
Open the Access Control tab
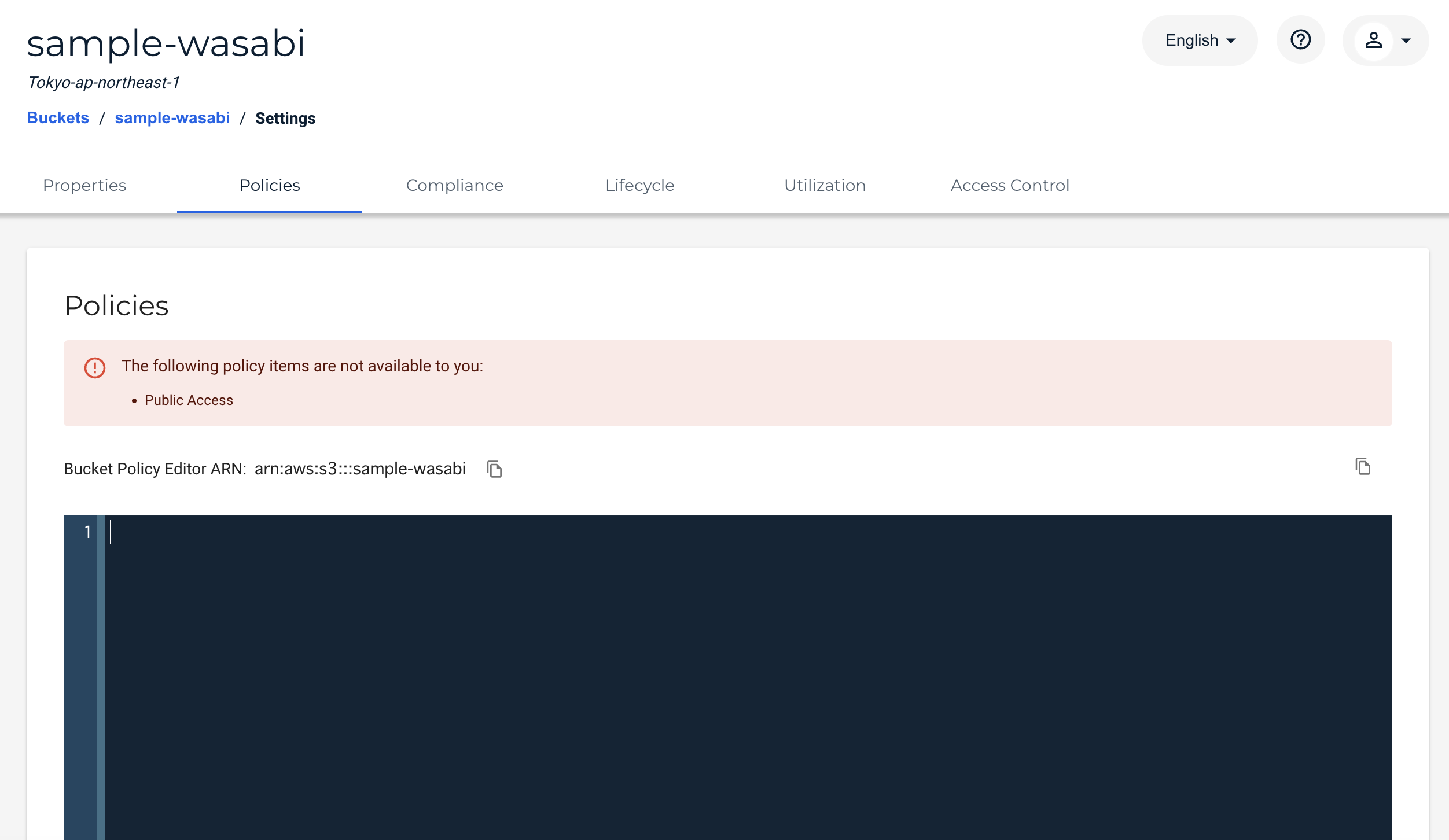point(1010,185)
